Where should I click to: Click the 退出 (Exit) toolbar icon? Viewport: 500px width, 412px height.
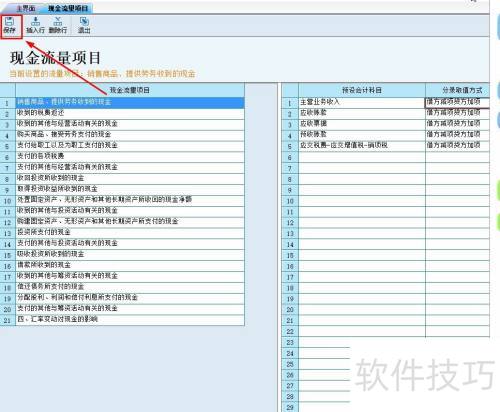coord(84,26)
